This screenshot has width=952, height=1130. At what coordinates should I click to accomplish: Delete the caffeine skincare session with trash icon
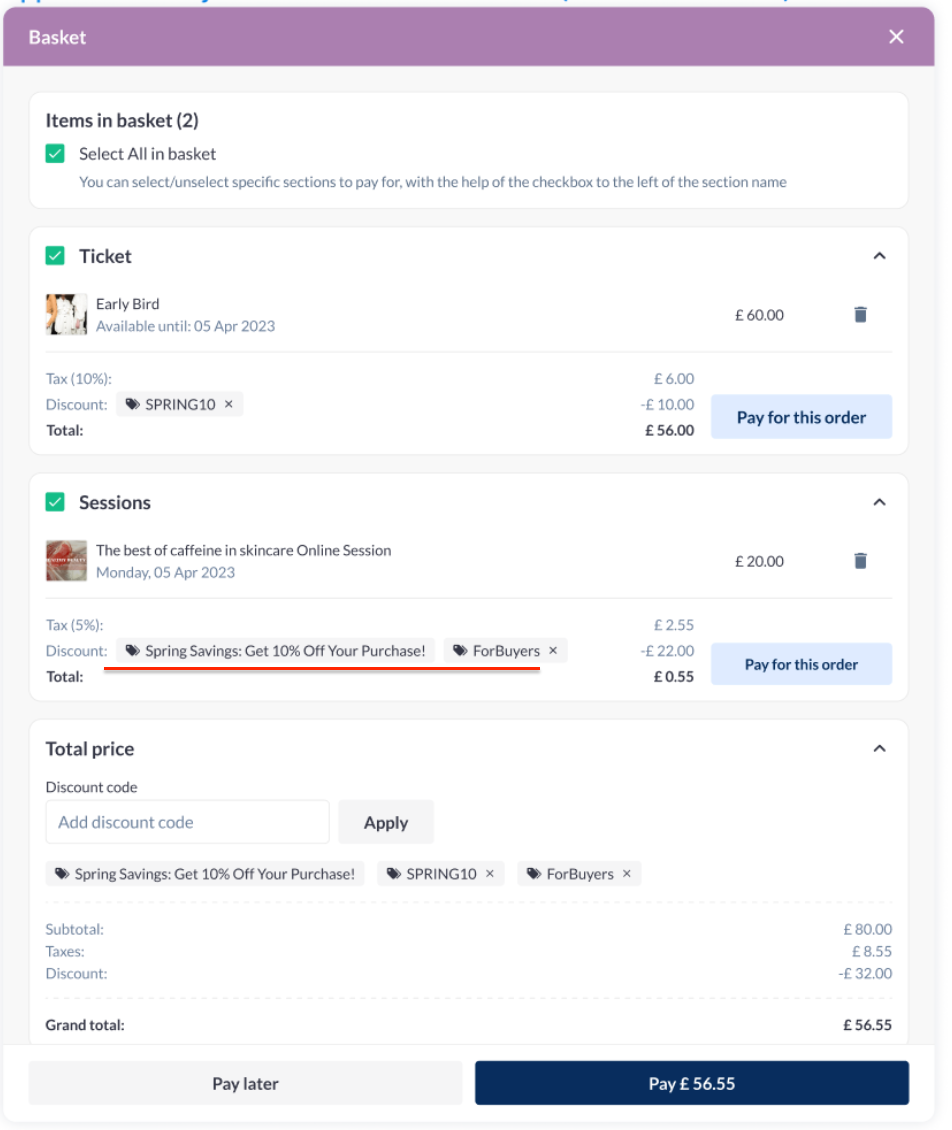pos(860,561)
